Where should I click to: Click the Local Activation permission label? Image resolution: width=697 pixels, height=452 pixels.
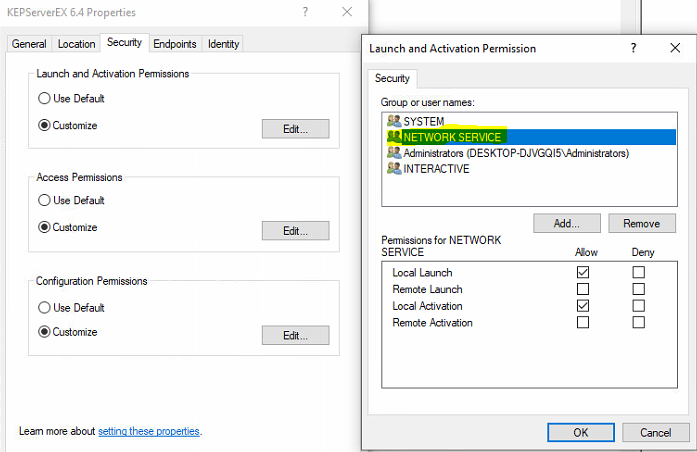point(427,306)
